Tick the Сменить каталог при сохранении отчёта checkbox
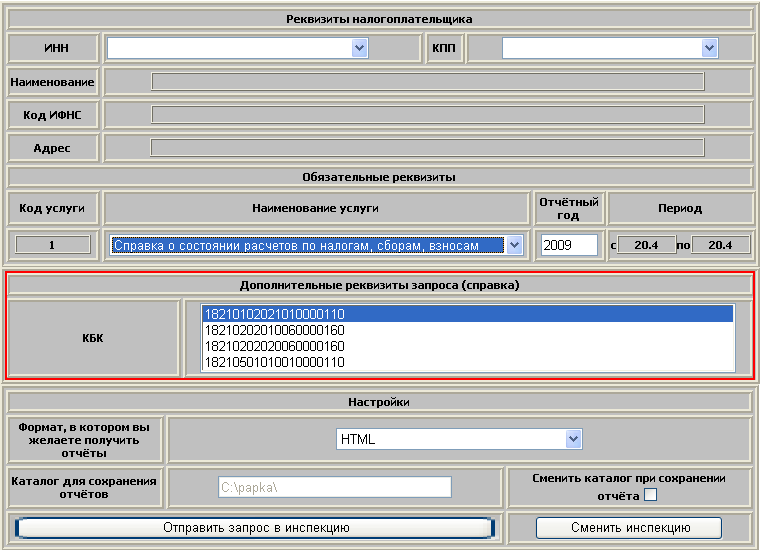The width and height of the screenshot is (761, 550). pyautogui.click(x=650, y=495)
